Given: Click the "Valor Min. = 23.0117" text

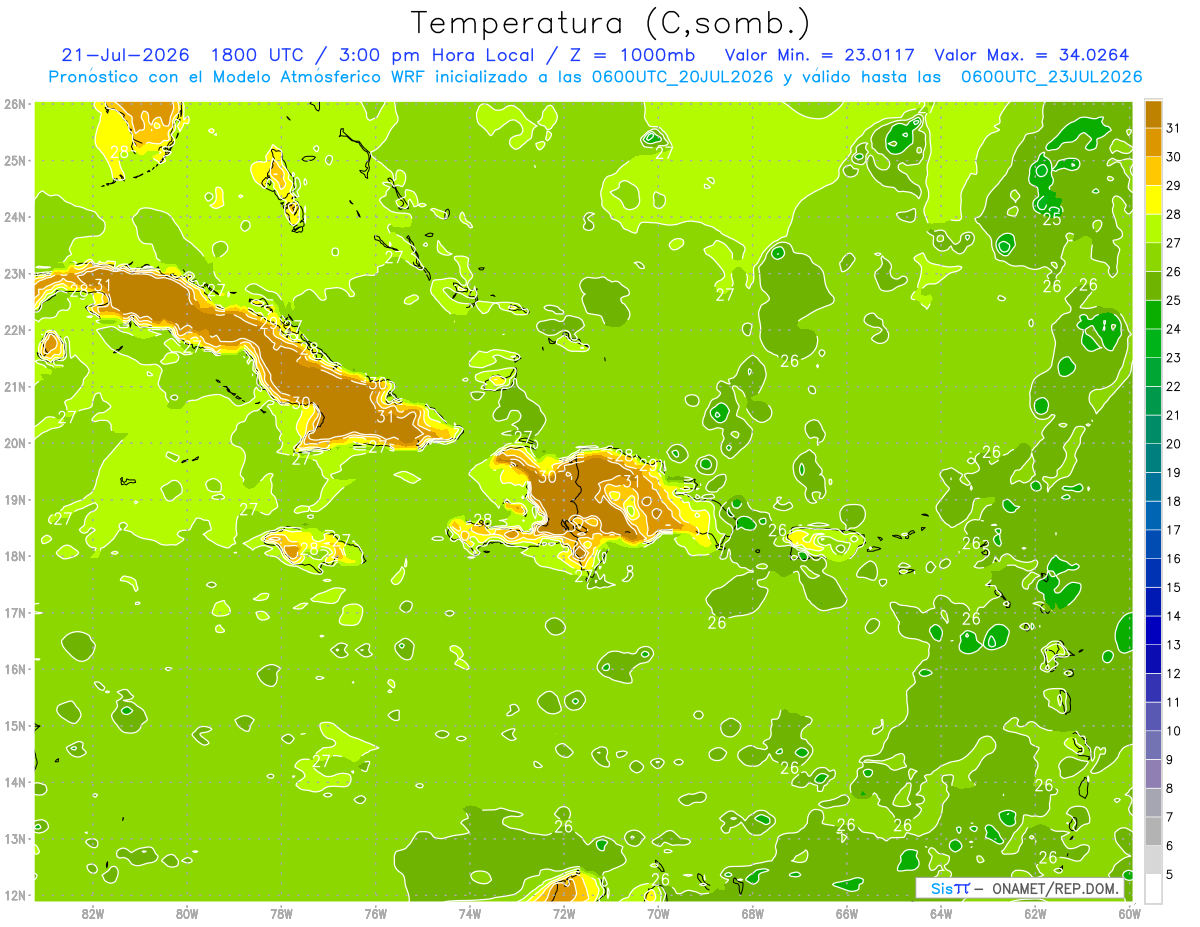Looking at the screenshot, I should pos(820,55).
